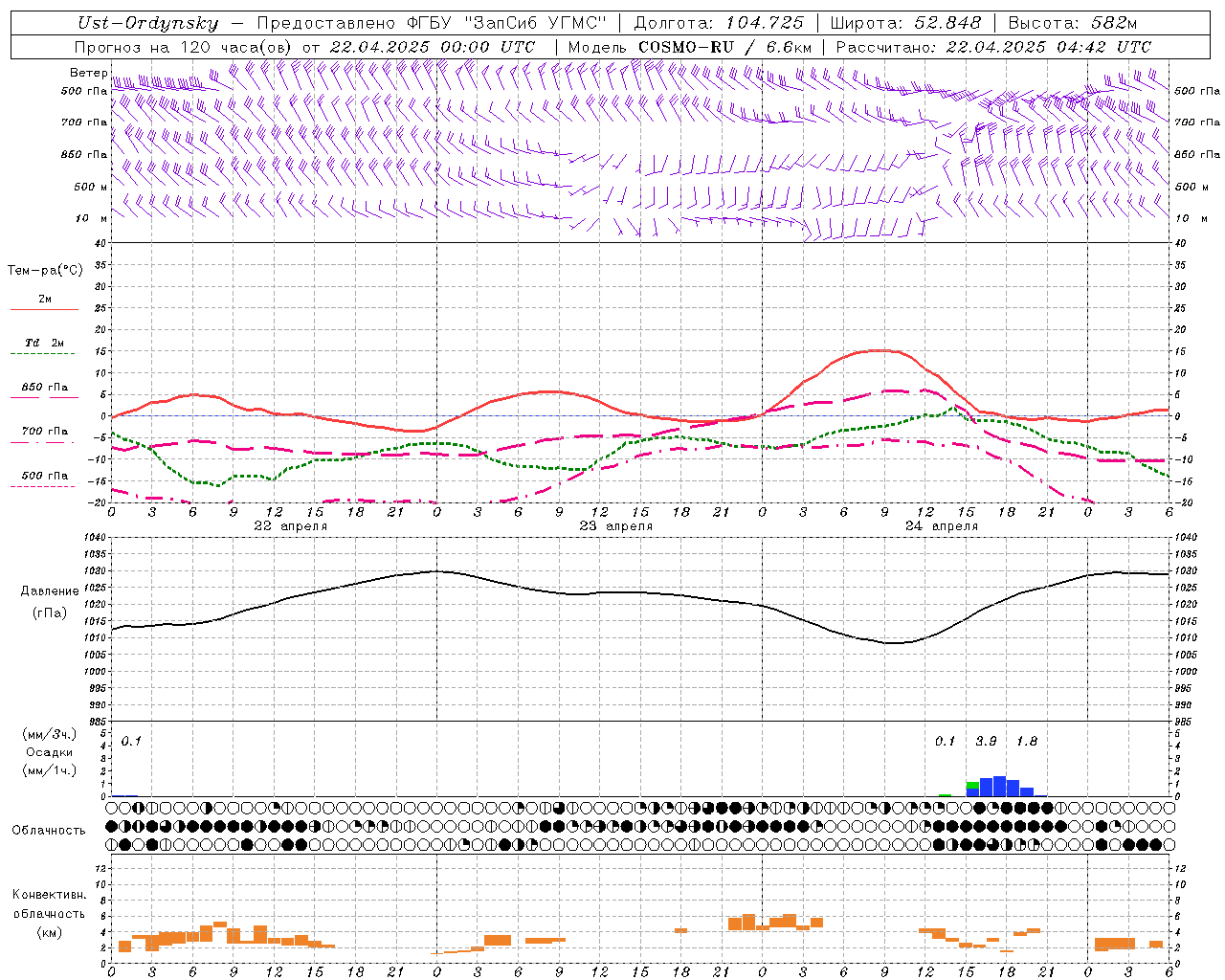Click the Рассчитано: 22.04.2025 04:42 UTC text

pos(993,47)
